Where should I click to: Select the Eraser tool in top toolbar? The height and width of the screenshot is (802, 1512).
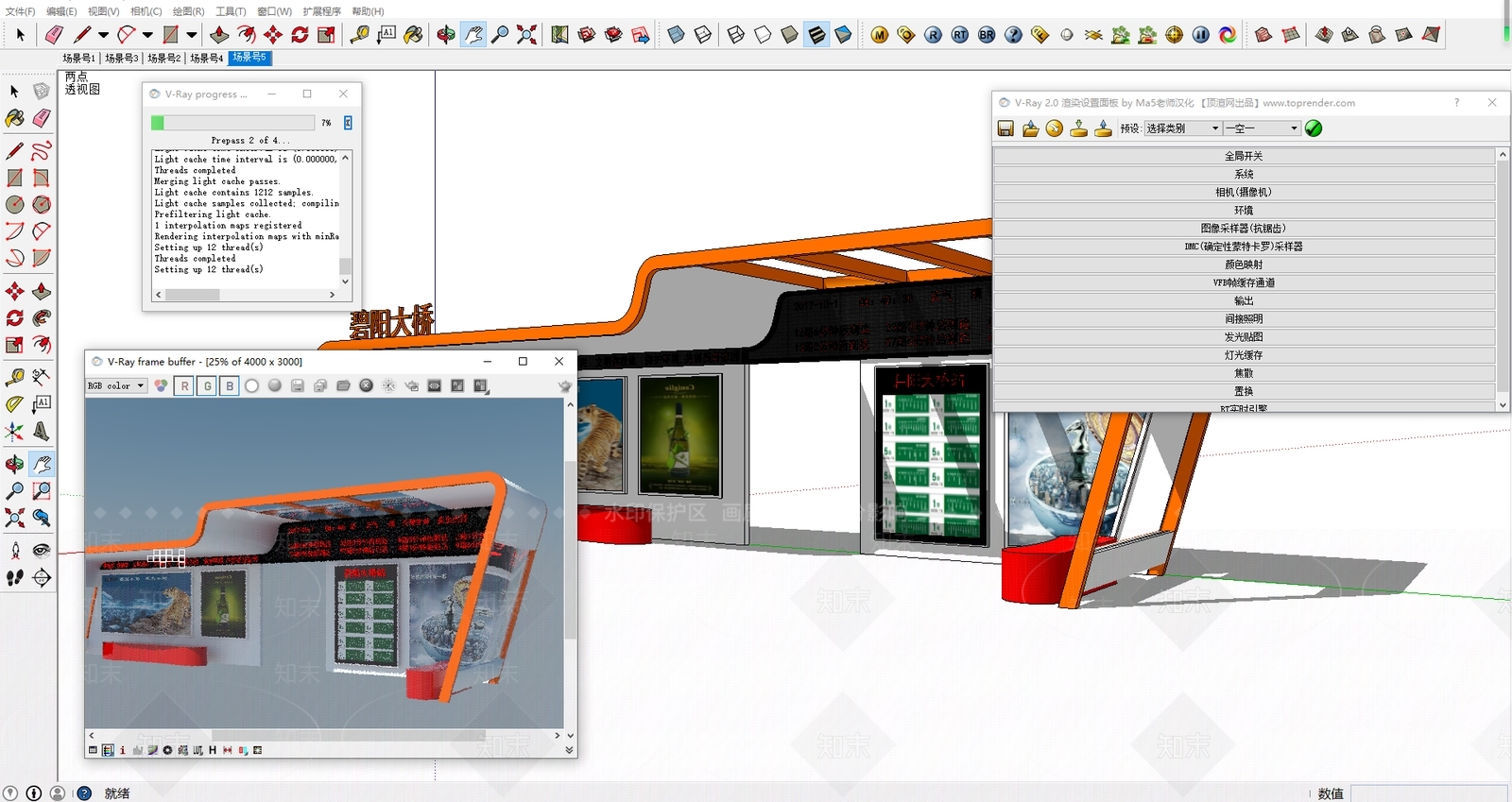[x=54, y=35]
